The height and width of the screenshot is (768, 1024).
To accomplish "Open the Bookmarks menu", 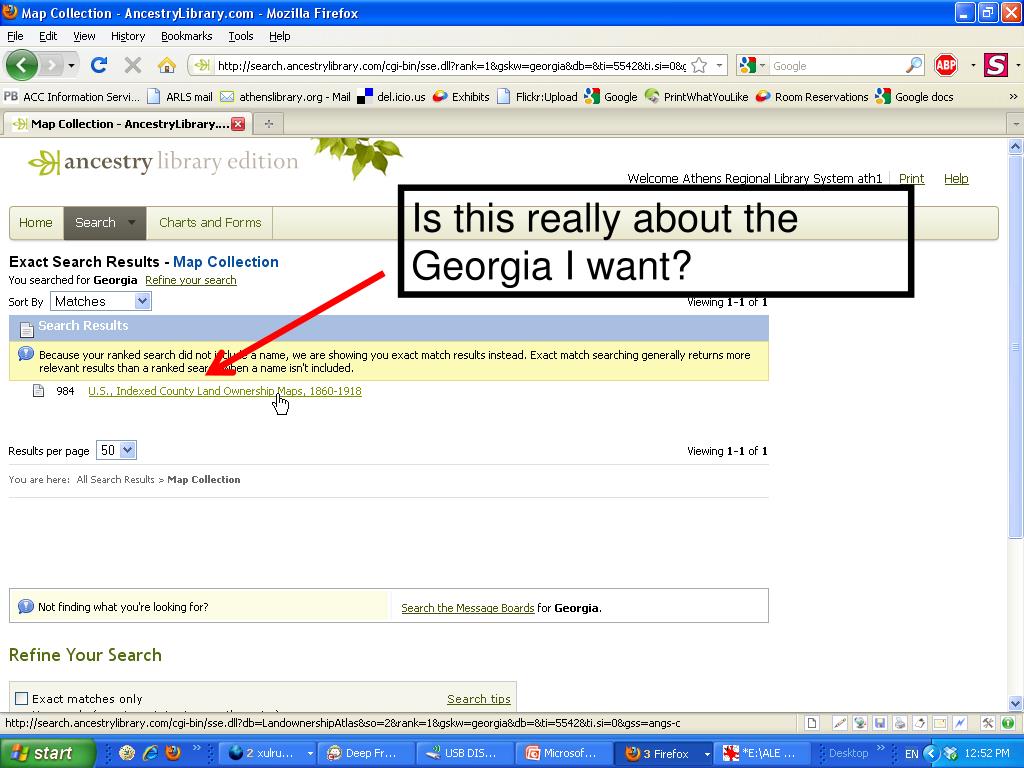I will 187,36.
